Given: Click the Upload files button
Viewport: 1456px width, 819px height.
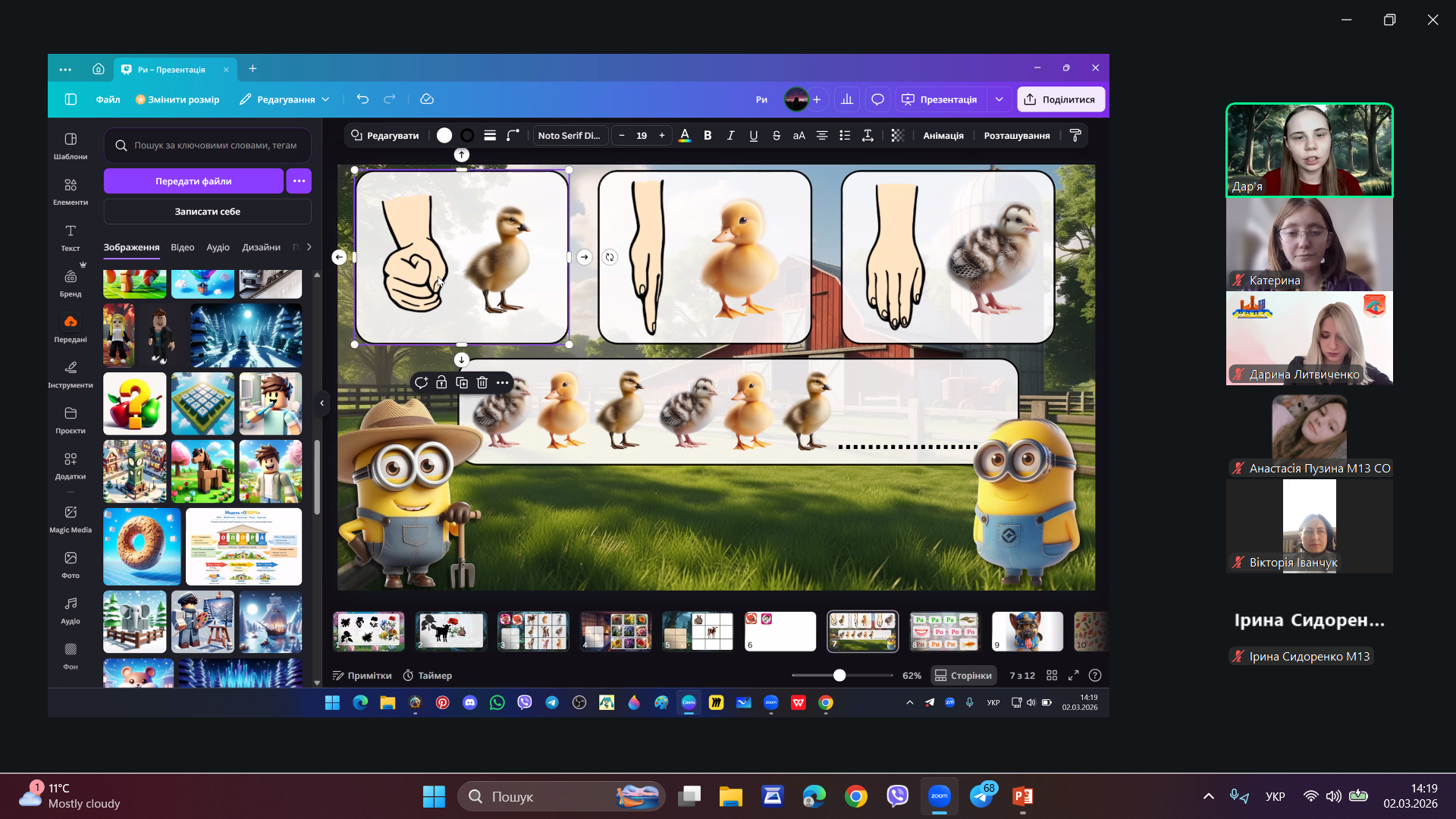Looking at the screenshot, I should (193, 181).
